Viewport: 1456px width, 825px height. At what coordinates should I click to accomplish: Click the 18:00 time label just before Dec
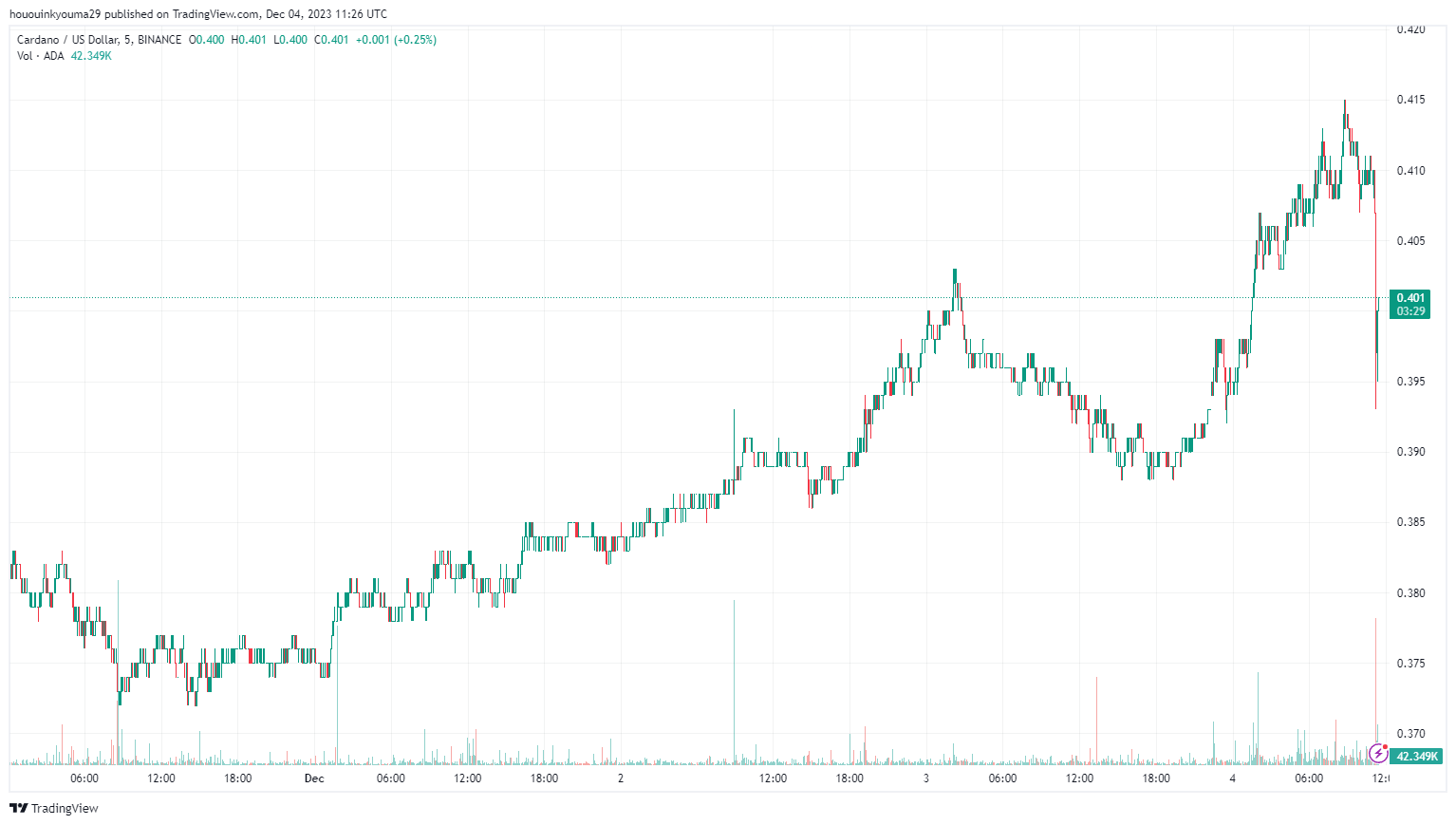pyautogui.click(x=237, y=778)
